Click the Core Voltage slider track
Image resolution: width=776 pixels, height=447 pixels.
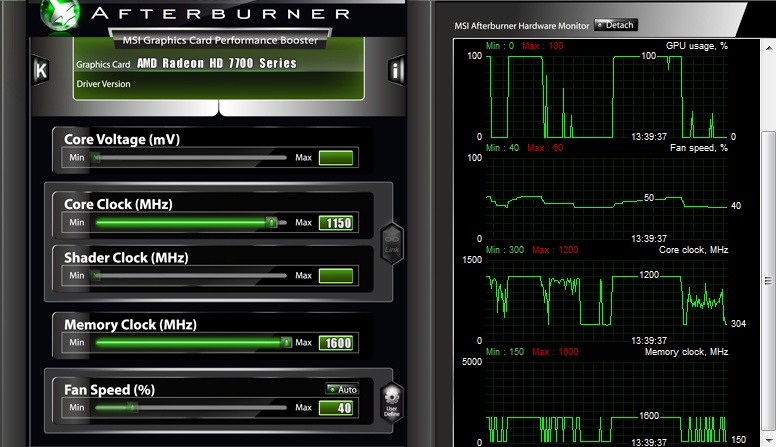pyautogui.click(x=191, y=157)
